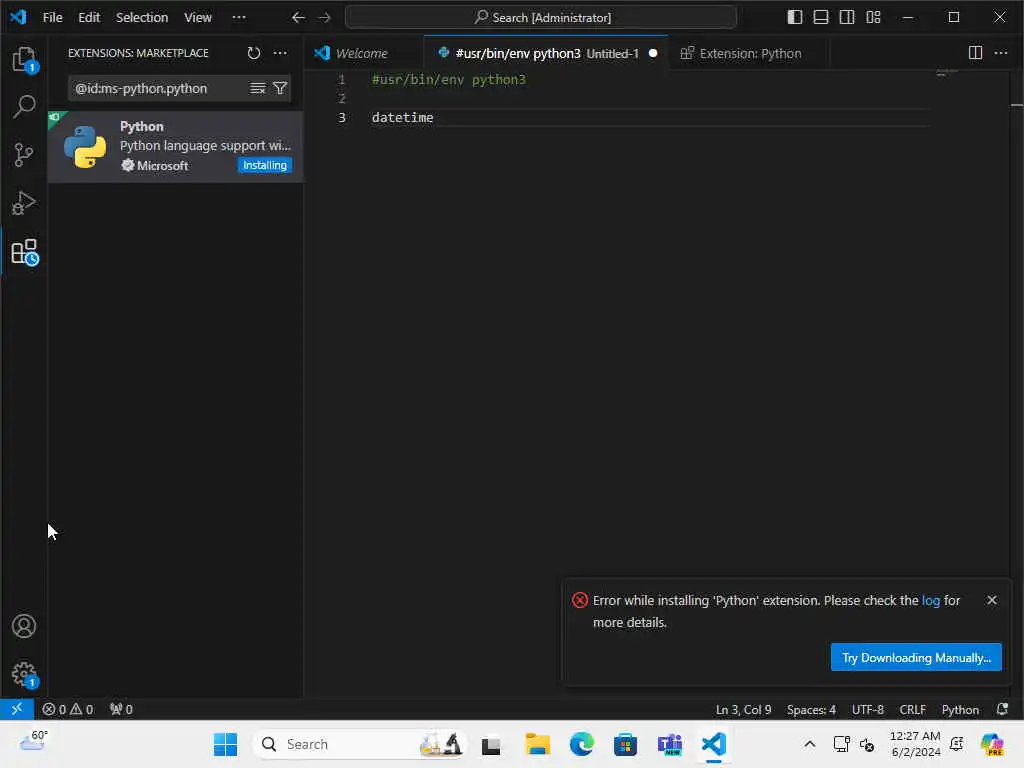Click the forwarded ports status indicator
This screenshot has height=768, width=1024.
click(x=121, y=709)
